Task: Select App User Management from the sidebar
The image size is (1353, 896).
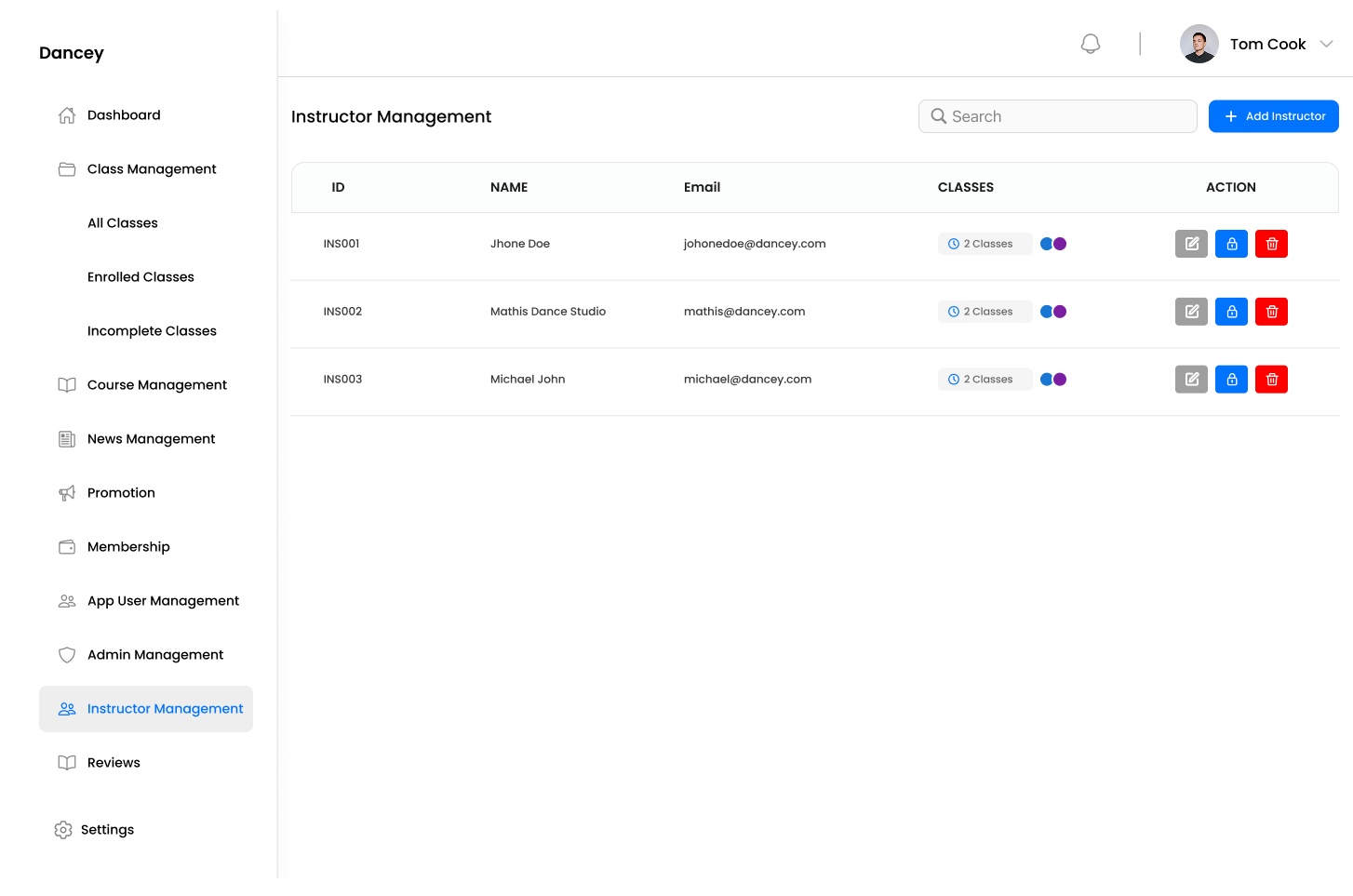Action: [x=163, y=600]
